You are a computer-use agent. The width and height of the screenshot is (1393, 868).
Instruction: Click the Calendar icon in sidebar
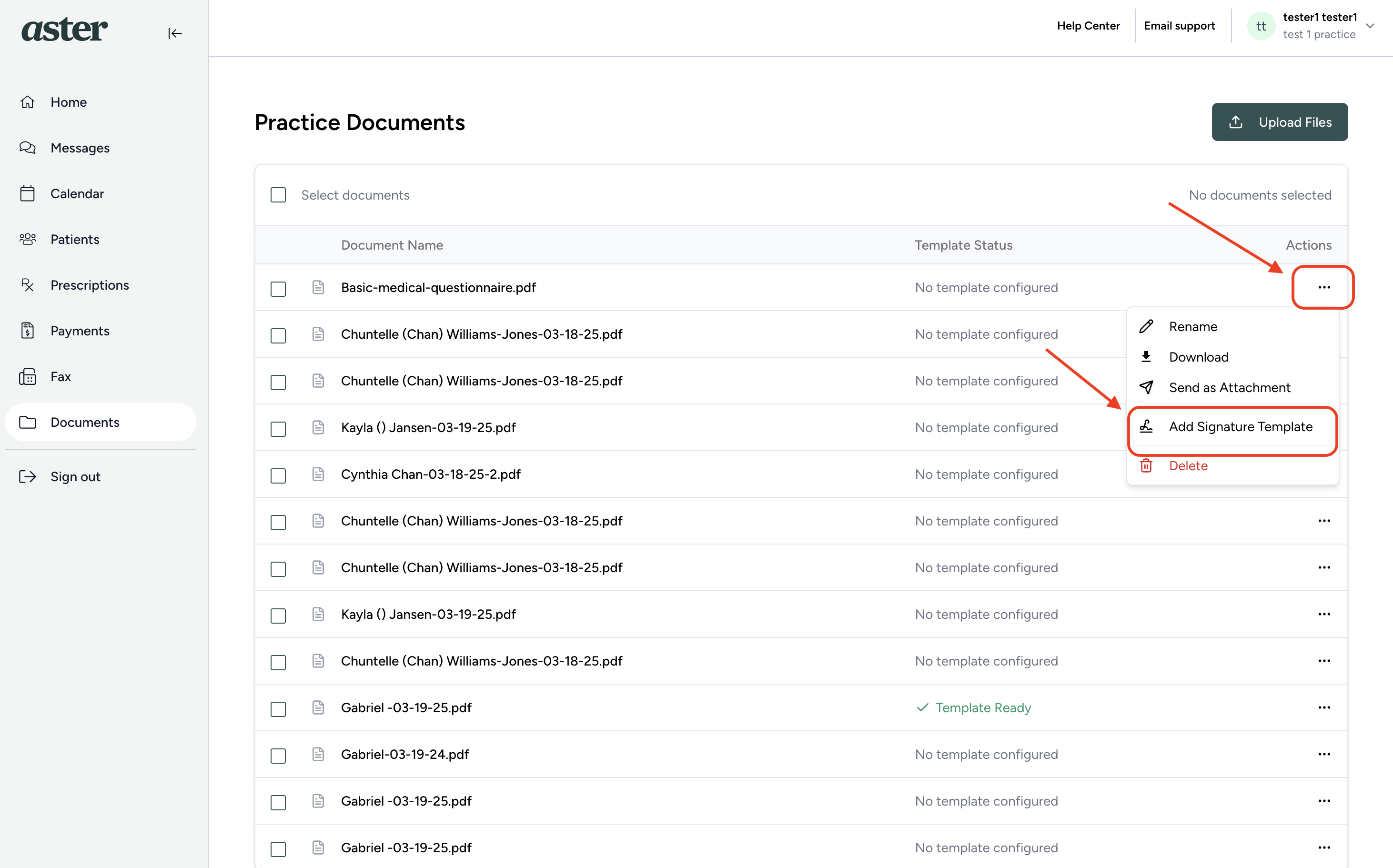(28, 193)
